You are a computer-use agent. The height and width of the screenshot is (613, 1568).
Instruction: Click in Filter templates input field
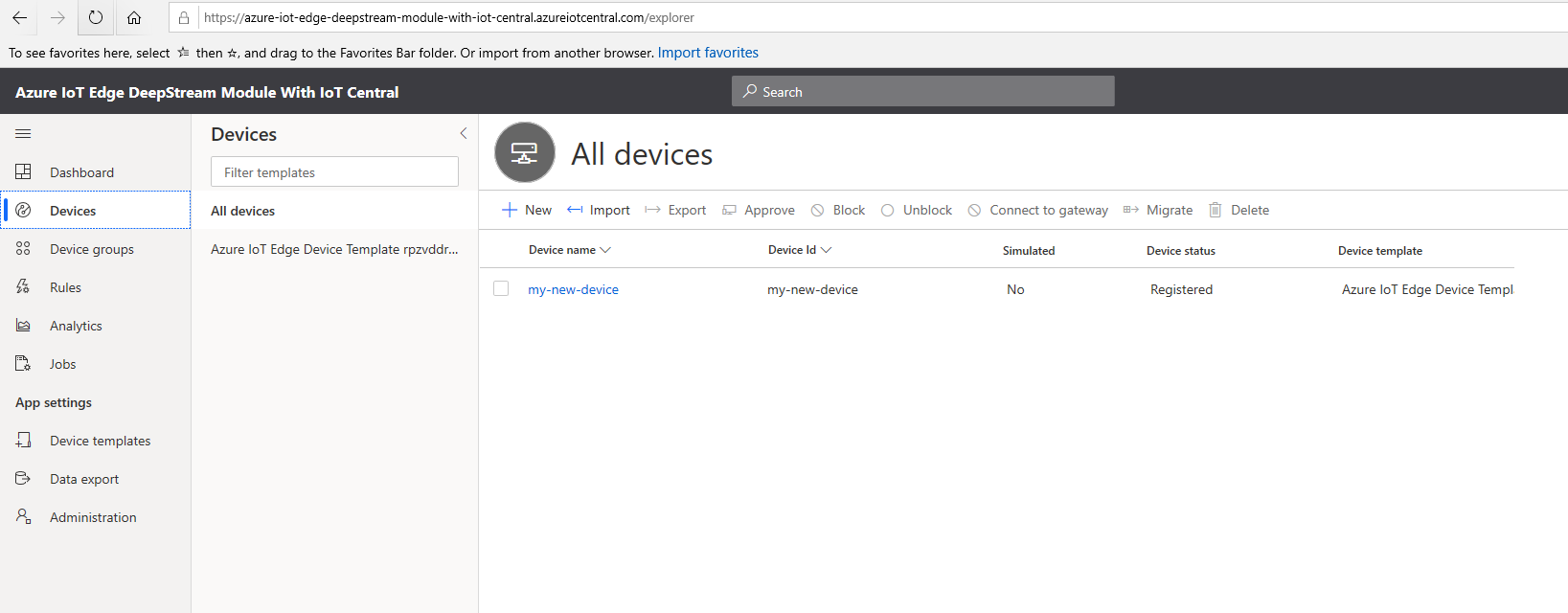334,172
